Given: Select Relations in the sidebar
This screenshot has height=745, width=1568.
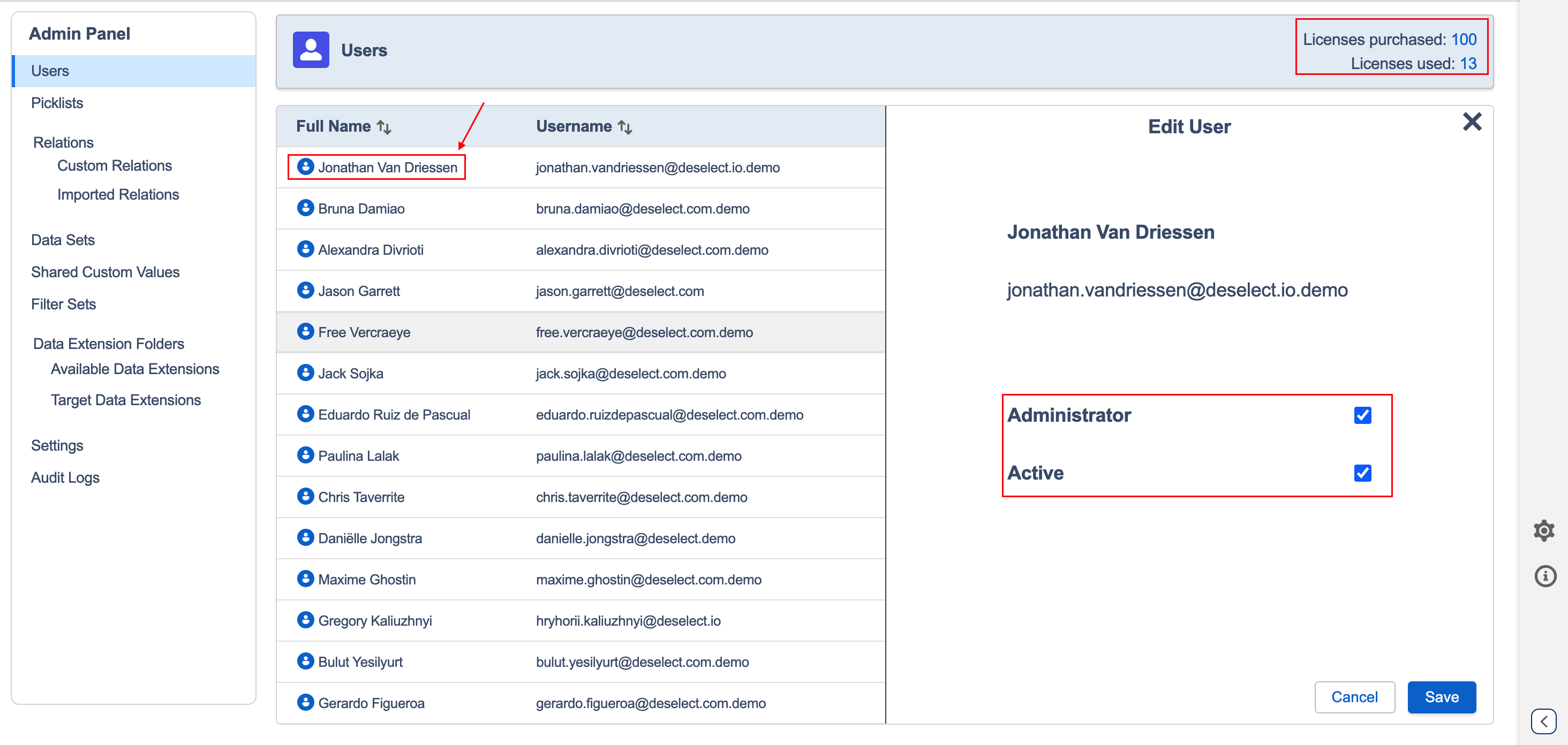Looking at the screenshot, I should pos(63,143).
